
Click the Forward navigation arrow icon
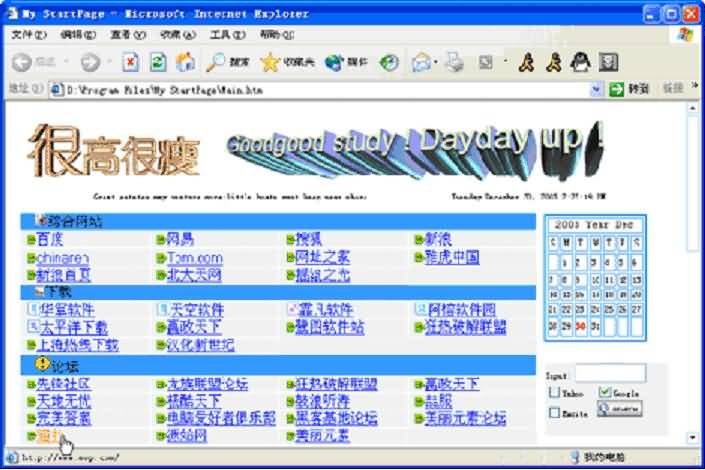(90, 62)
